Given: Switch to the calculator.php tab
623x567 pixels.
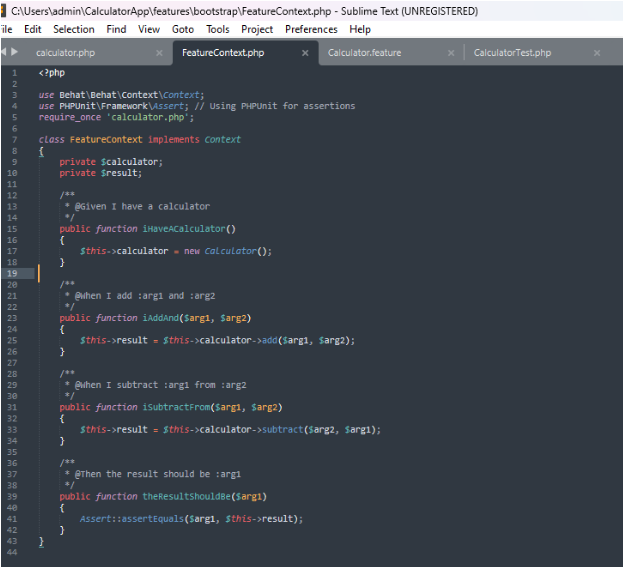Looking at the screenshot, I should 65,53.
